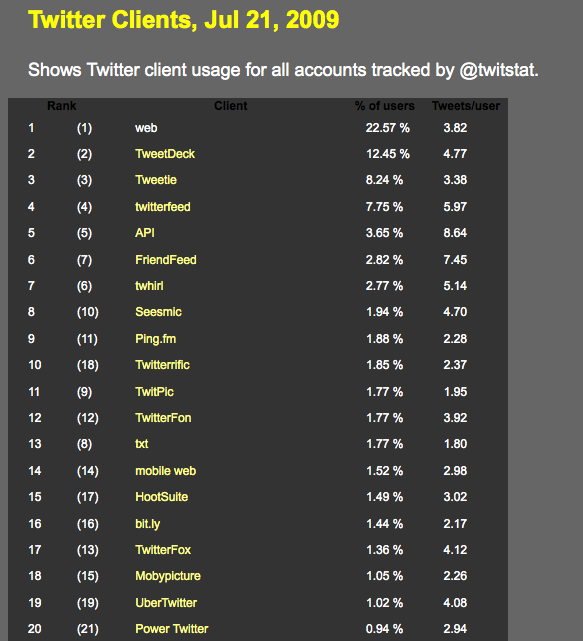
Task: Click the Power Twitter link
Action: click(172, 629)
